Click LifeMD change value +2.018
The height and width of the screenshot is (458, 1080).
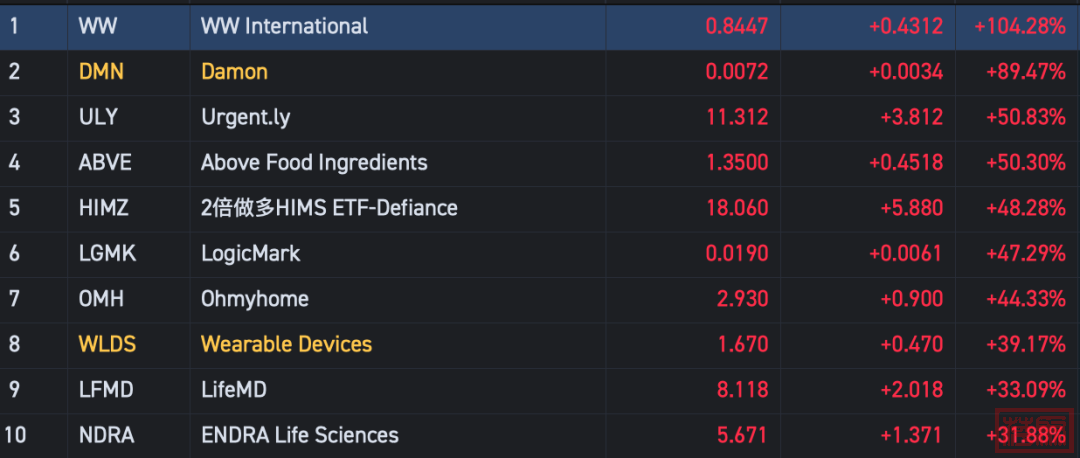911,390
